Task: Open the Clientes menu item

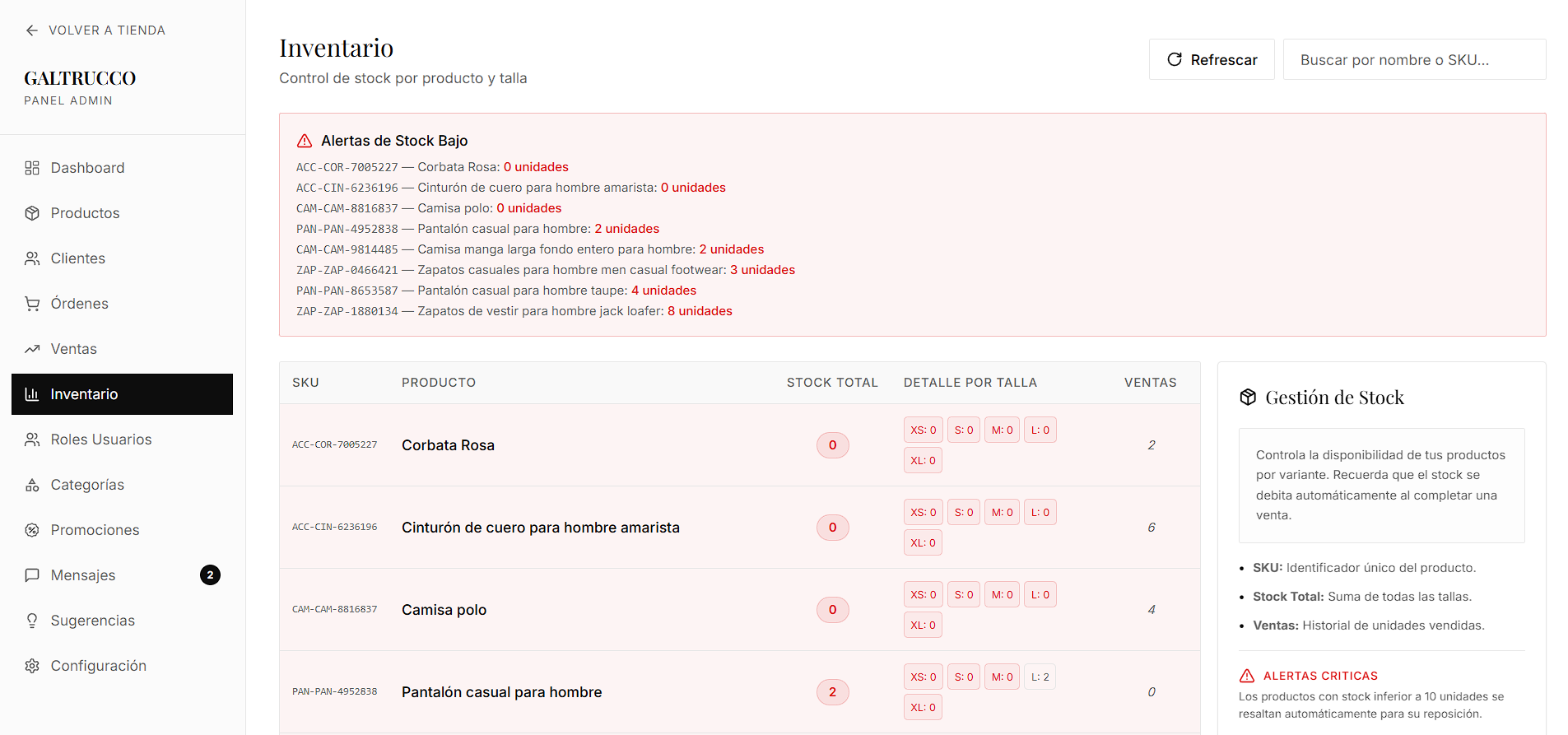Action: click(77, 258)
